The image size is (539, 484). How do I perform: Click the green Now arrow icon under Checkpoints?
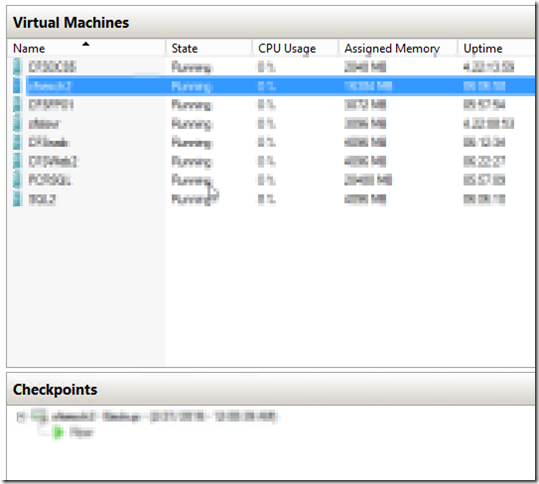58,432
